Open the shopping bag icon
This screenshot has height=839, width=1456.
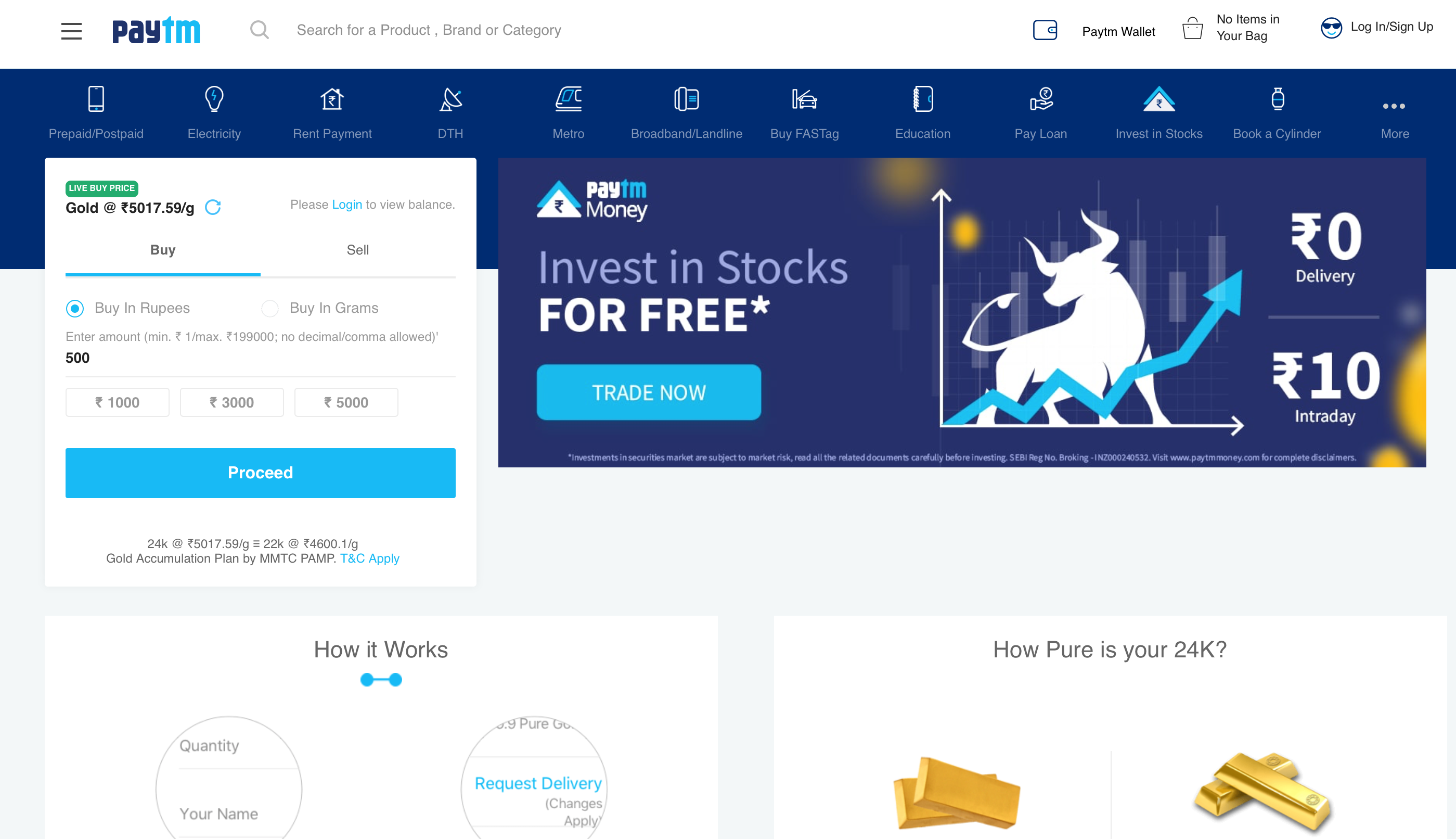[x=1192, y=29]
